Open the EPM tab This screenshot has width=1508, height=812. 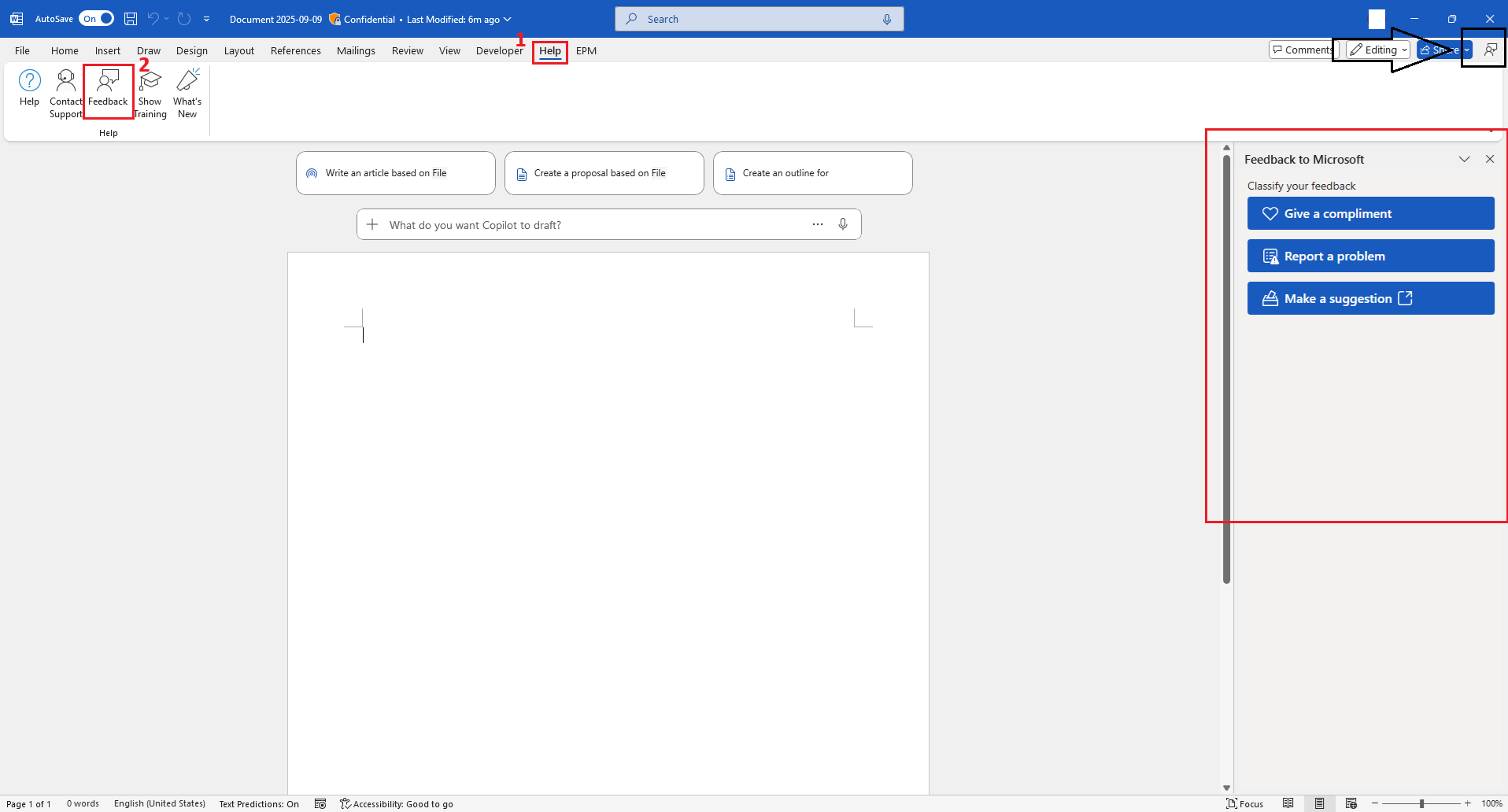(x=586, y=50)
